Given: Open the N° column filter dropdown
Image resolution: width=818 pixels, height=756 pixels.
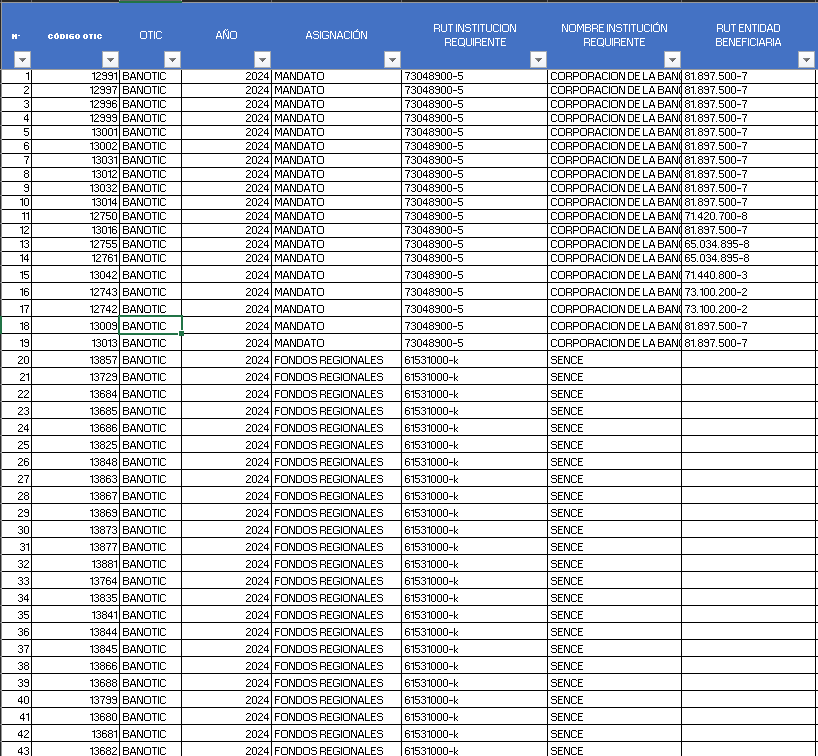Looking at the screenshot, I should 23,60.
